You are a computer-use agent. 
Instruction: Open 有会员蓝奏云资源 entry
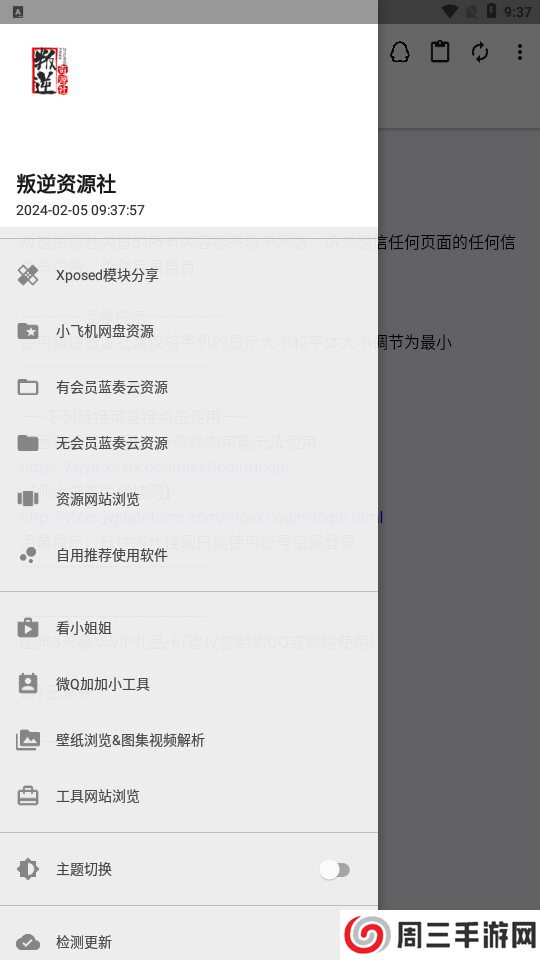[189, 387]
